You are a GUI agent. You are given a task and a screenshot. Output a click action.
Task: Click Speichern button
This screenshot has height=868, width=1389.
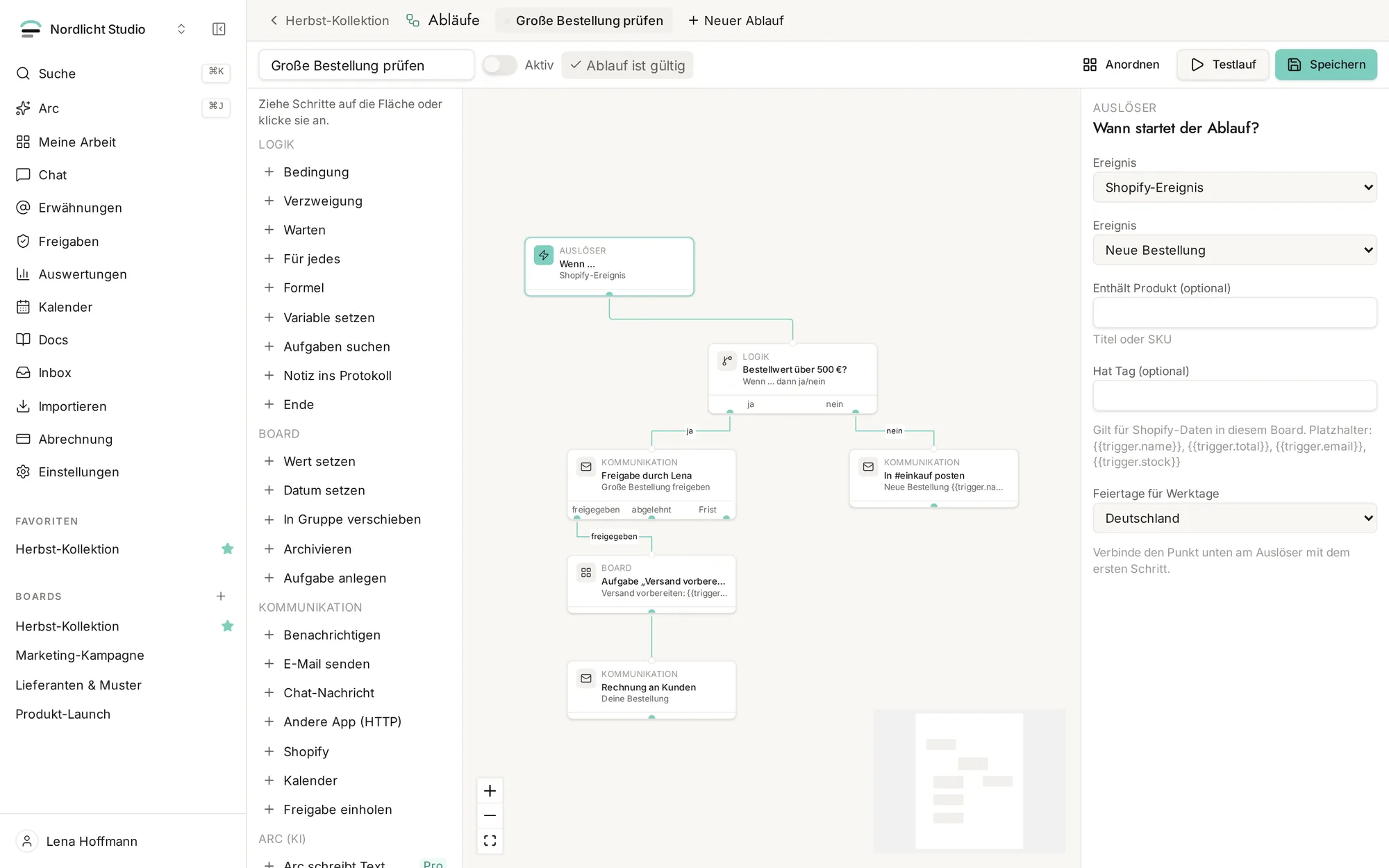pyautogui.click(x=1326, y=65)
